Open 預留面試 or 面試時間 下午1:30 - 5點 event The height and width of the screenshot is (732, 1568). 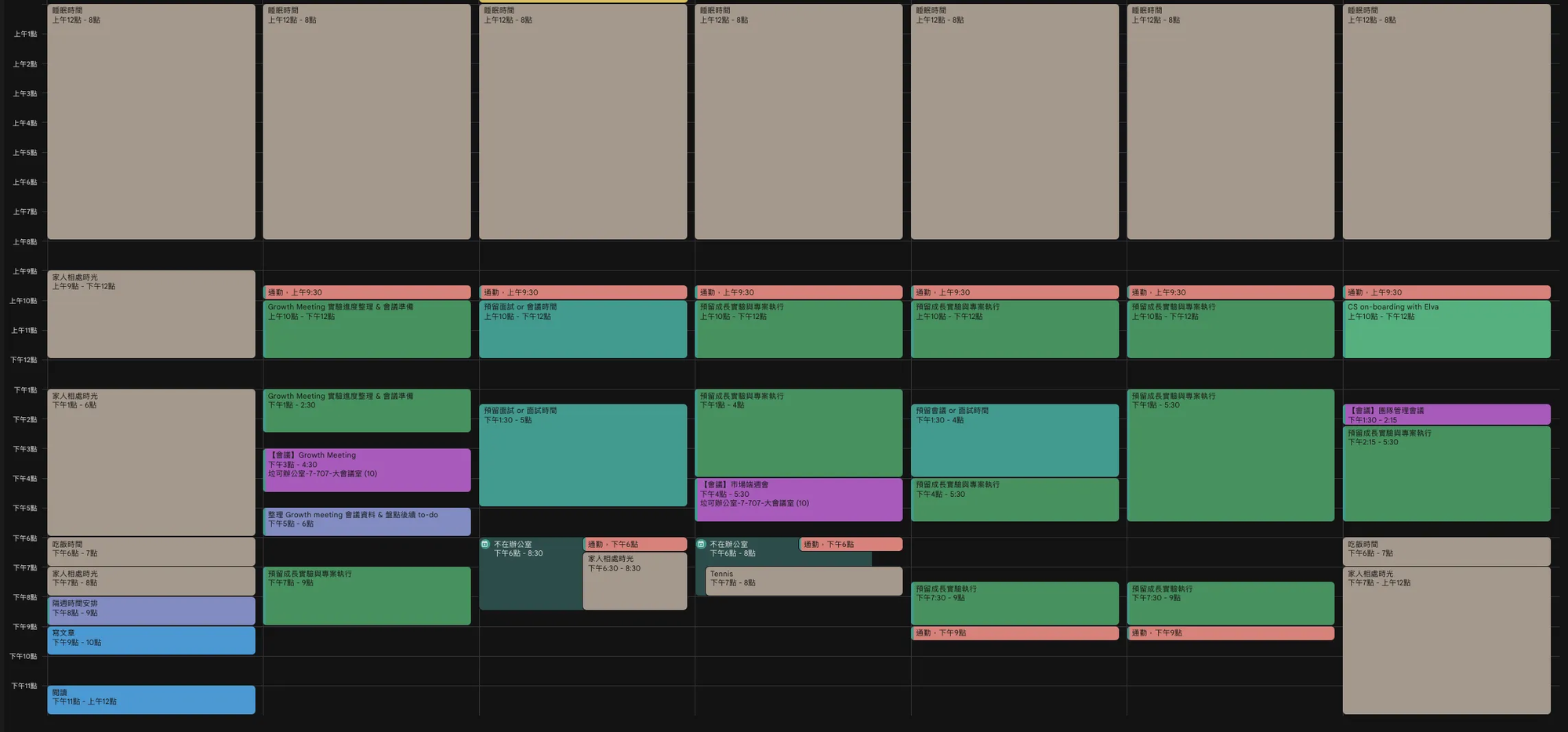(x=583, y=455)
